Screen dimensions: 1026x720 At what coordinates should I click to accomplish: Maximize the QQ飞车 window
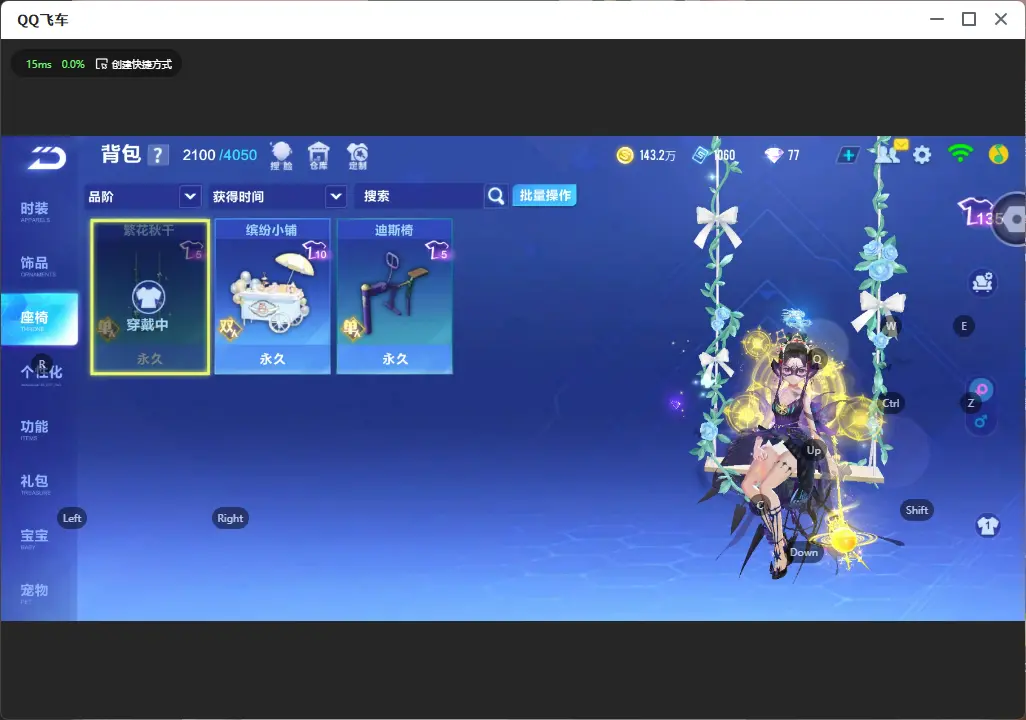969,19
